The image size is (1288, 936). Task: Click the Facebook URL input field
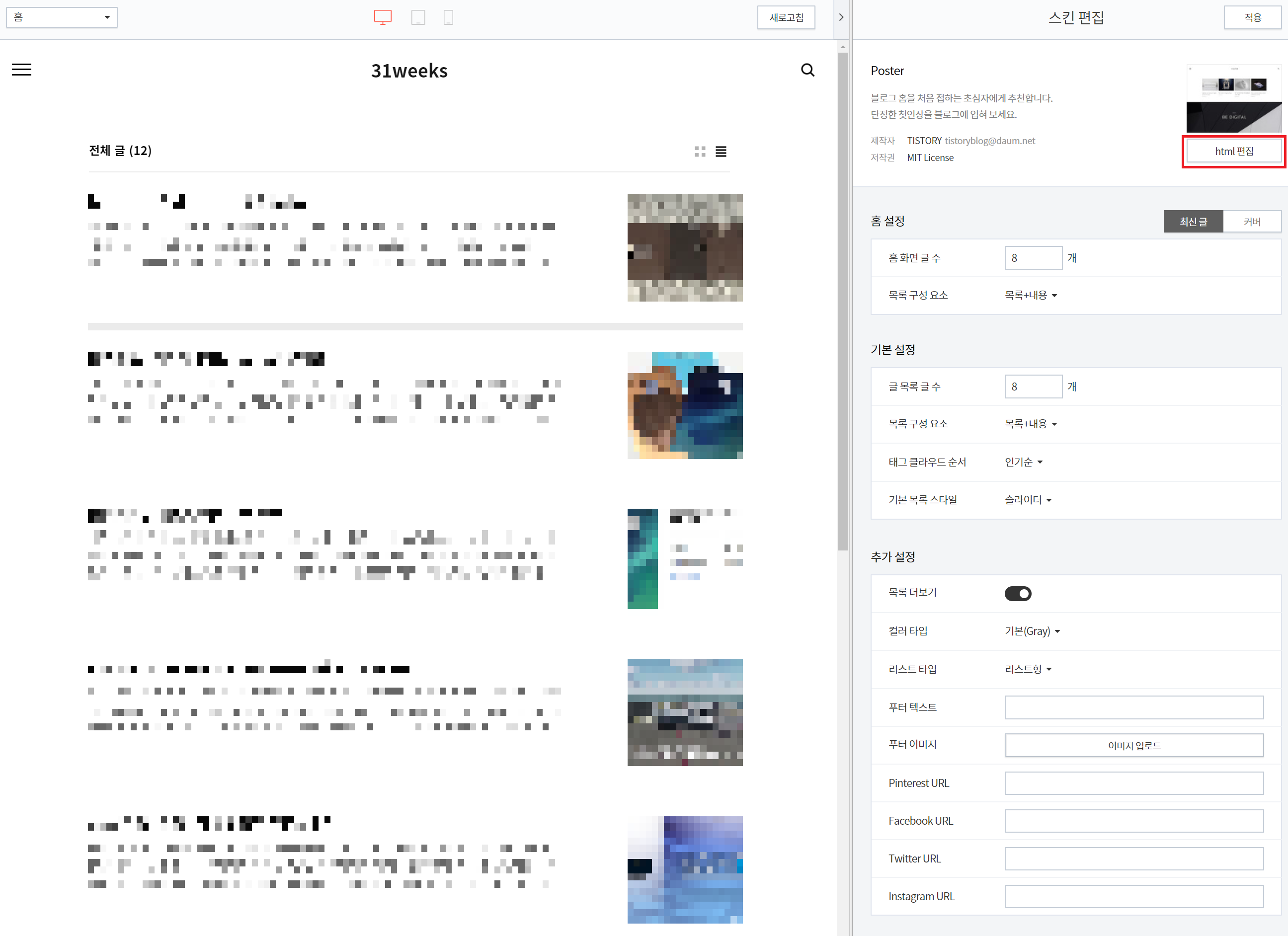[1133, 821]
